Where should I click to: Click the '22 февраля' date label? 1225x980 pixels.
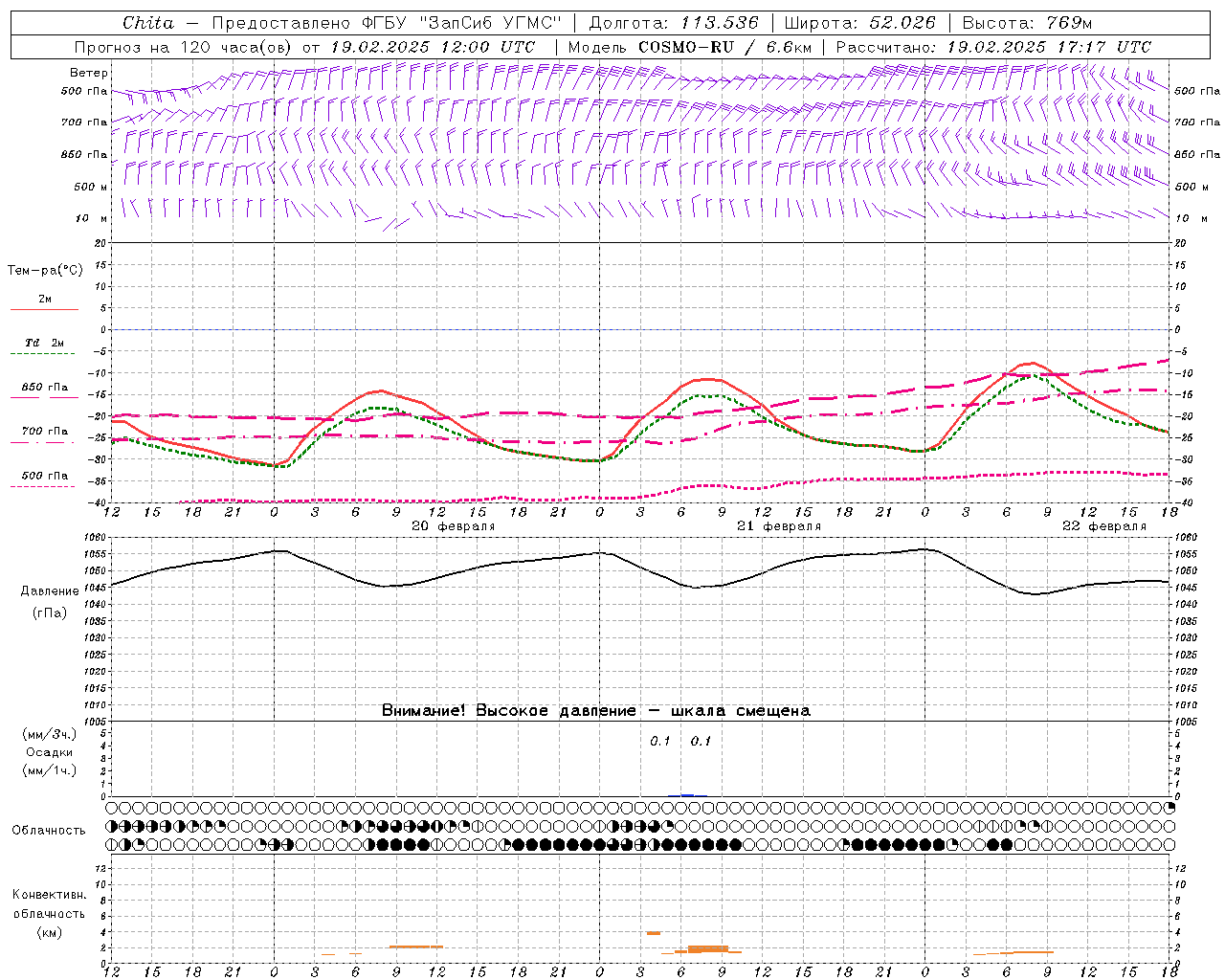click(x=1104, y=526)
